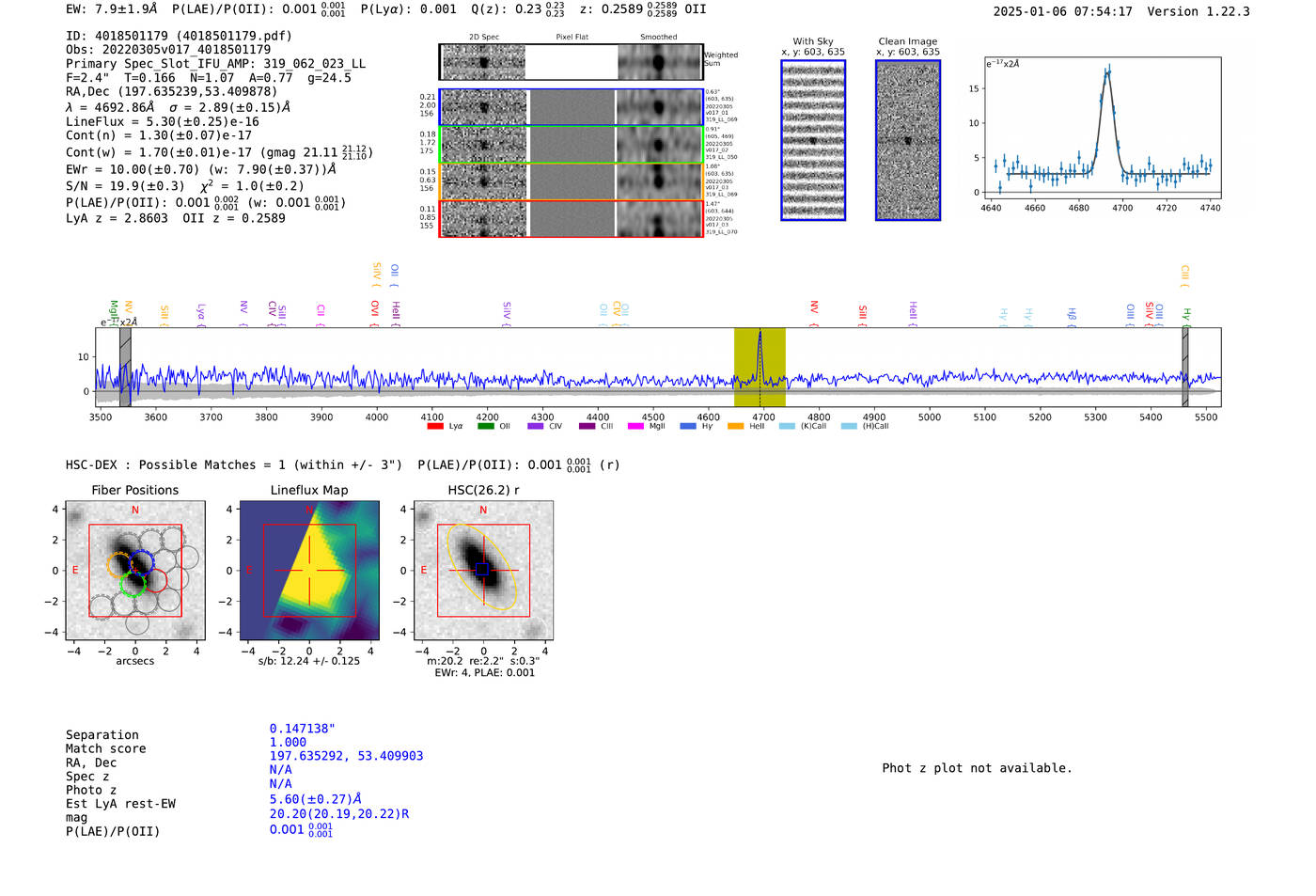Click the hatched gray band near 3550 Å
This screenshot has height=896, width=1316.
125,368
